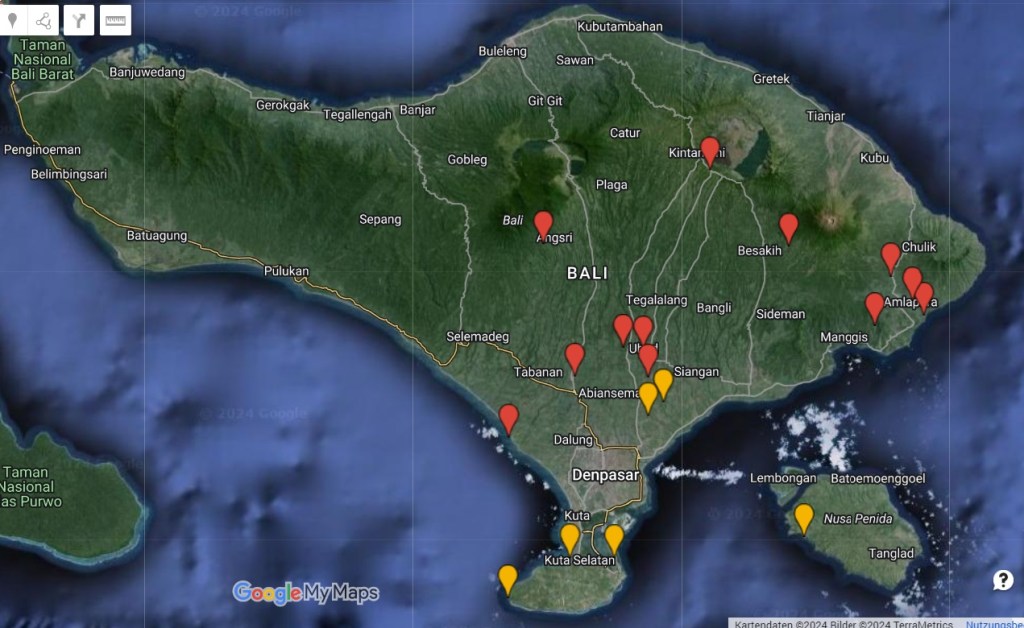This screenshot has height=628, width=1024.
Task: Click the red marker near Tabanan
Action: (574, 356)
